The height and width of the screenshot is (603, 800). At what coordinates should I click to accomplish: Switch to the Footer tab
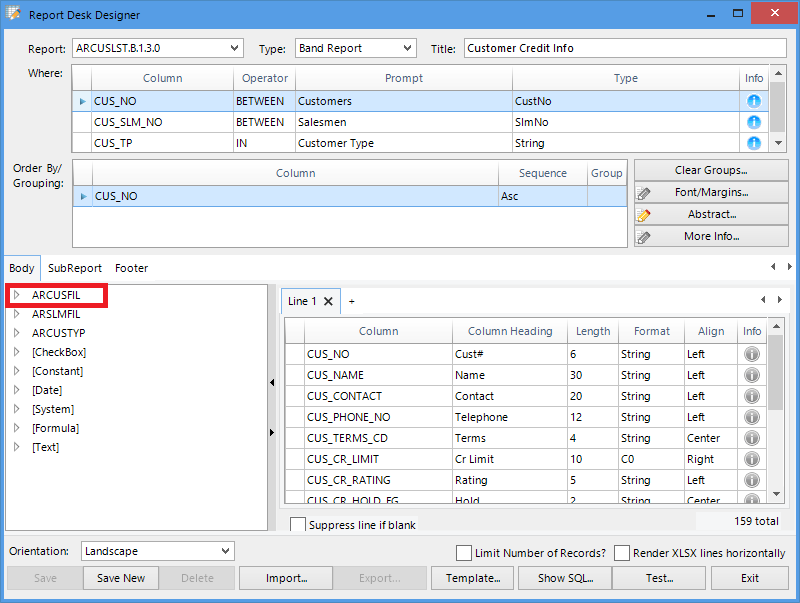[x=131, y=268]
